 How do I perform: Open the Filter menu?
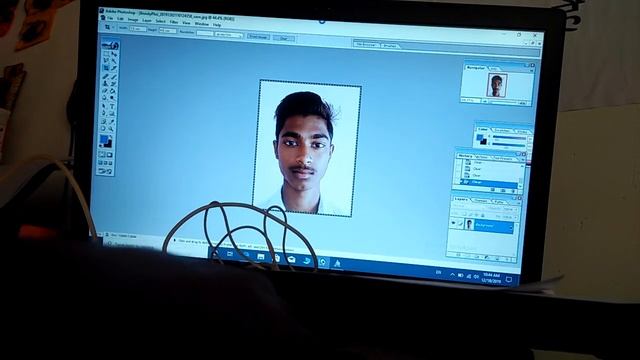coord(174,22)
